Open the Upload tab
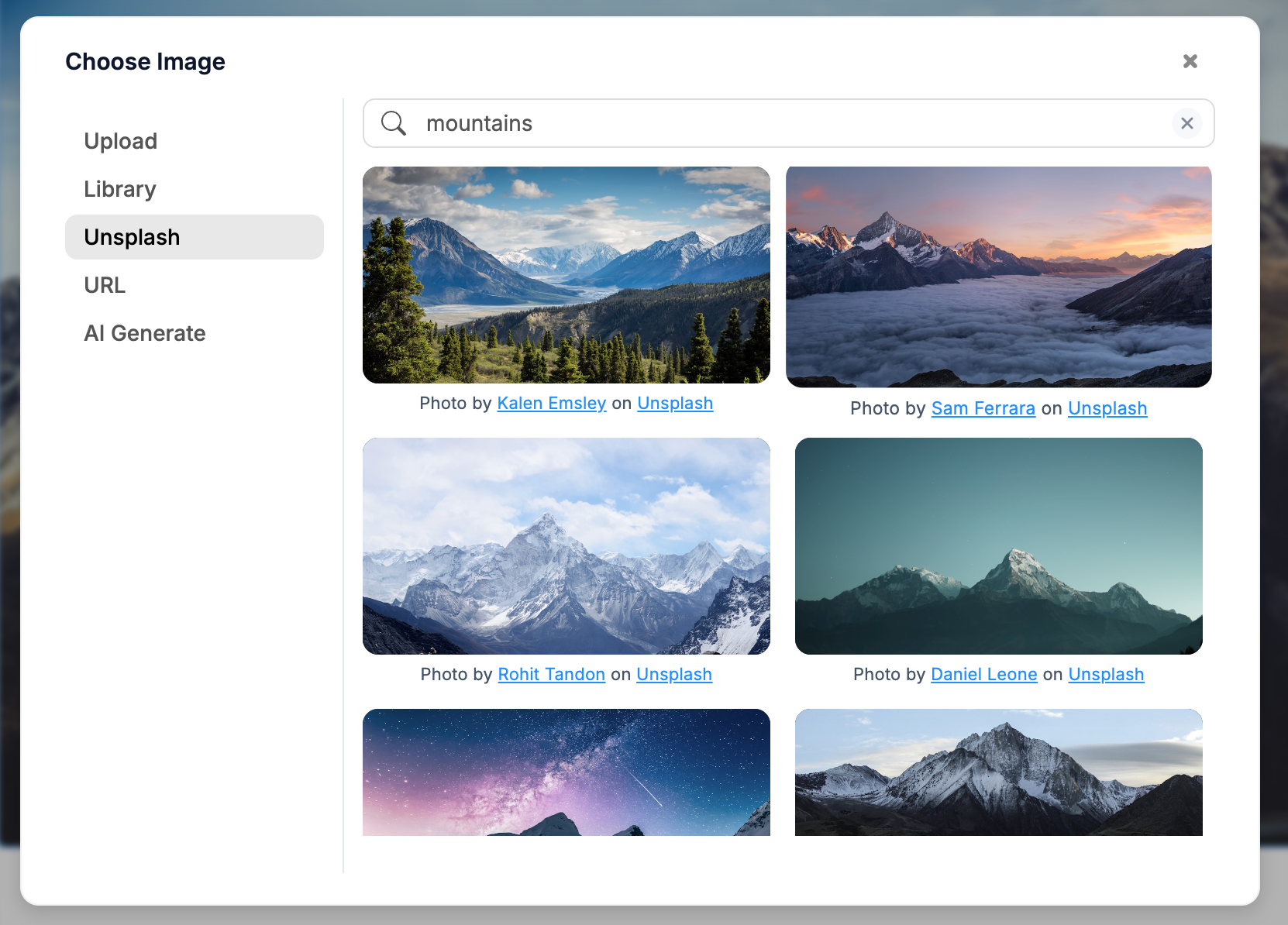Viewport: 1288px width, 925px height. pos(121,141)
